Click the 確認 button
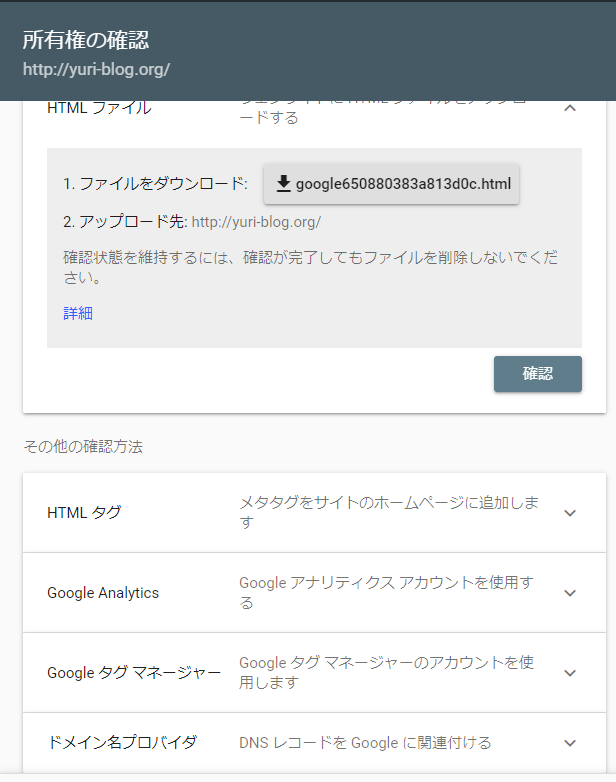This screenshot has height=782, width=616. 538,374
